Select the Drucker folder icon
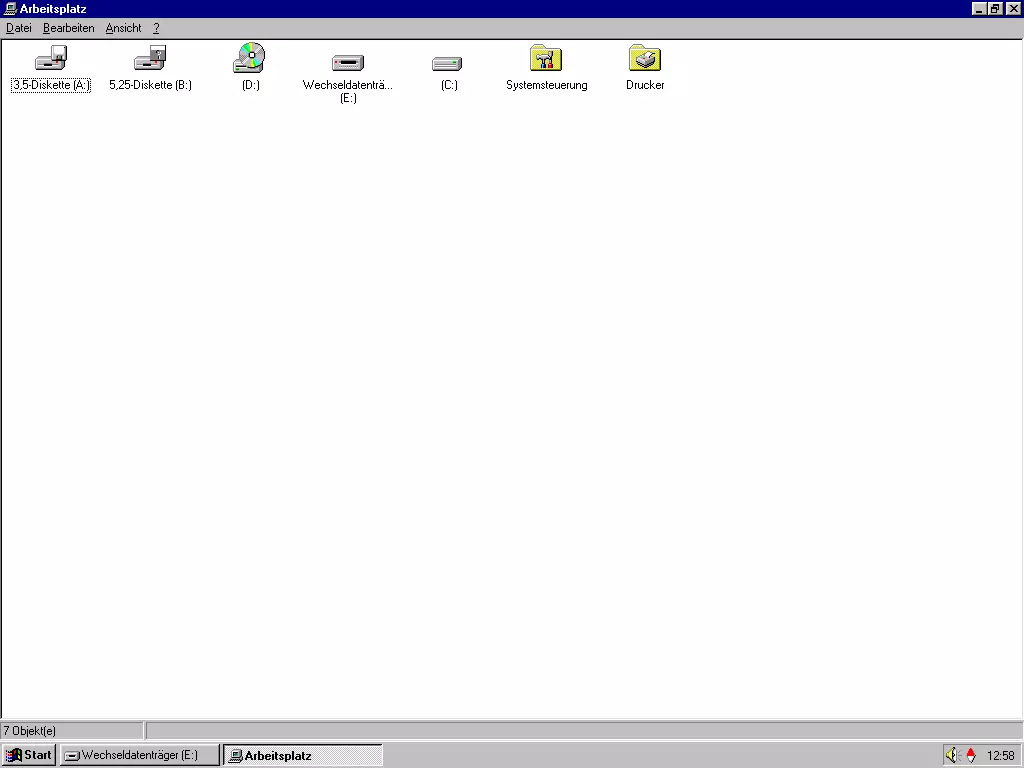Image resolution: width=1024 pixels, height=768 pixels. point(645,58)
